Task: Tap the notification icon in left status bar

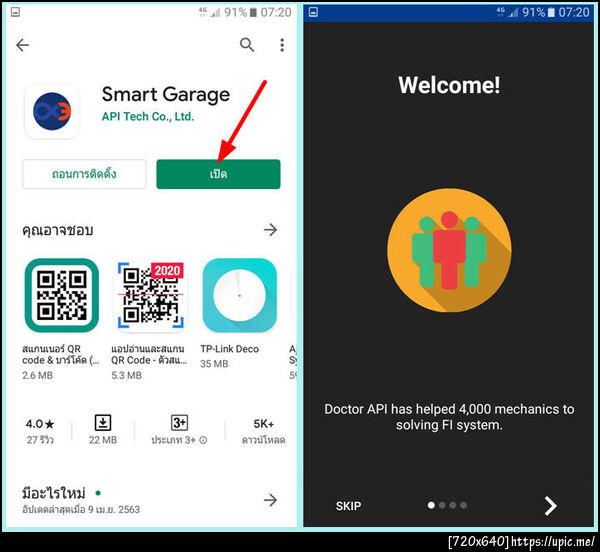Action: tap(15, 12)
